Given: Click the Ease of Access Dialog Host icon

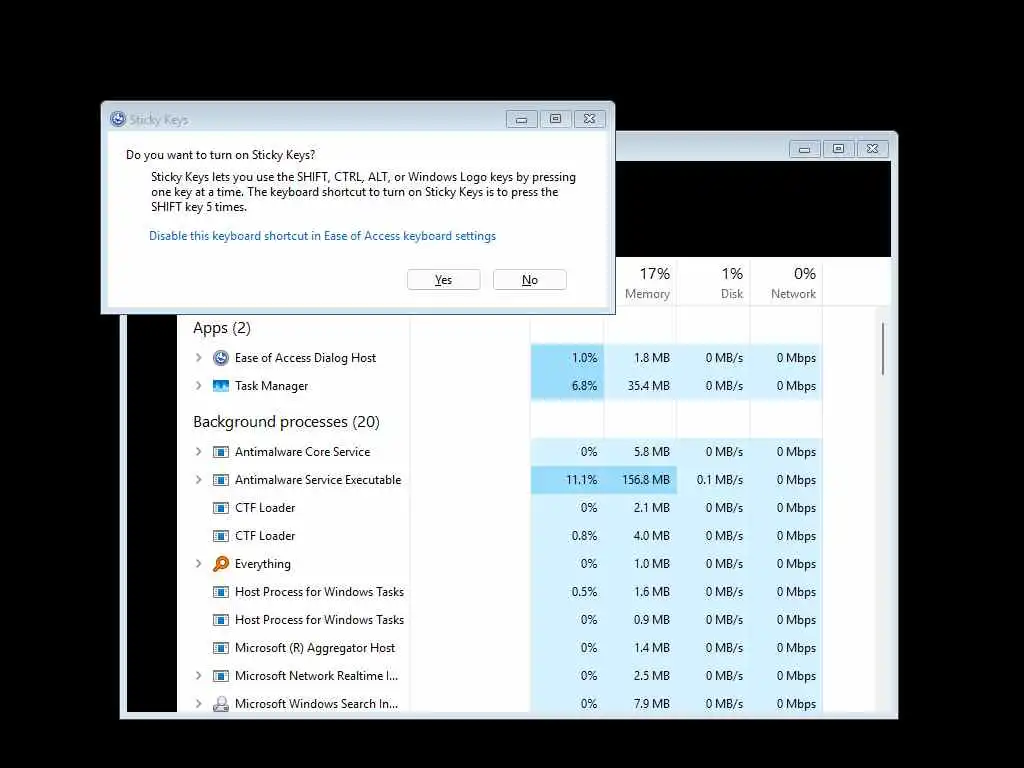Looking at the screenshot, I should pyautogui.click(x=221, y=358).
